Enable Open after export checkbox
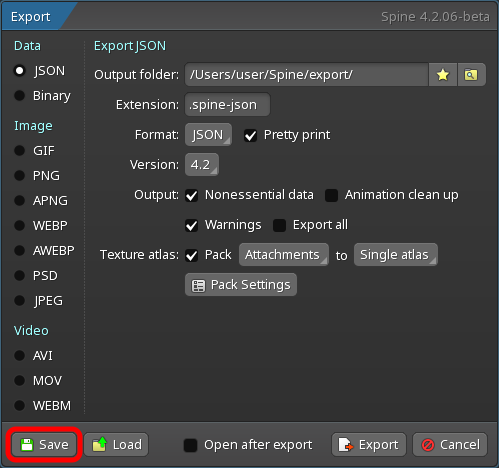The height and width of the screenshot is (468, 499). coord(191,445)
